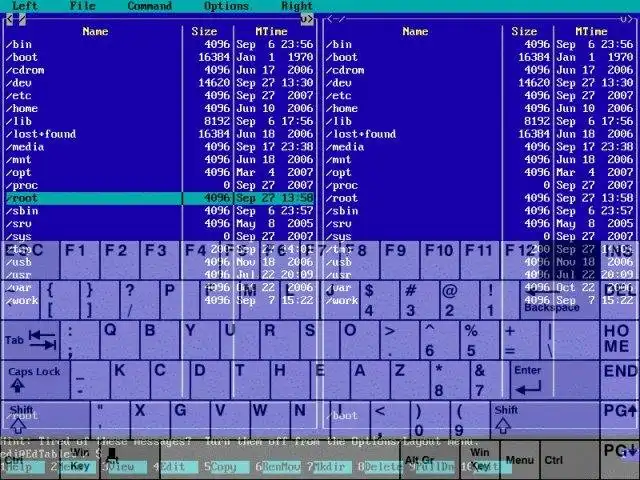
Task: Tap the Q key on keyboard overlay
Action: click(120, 340)
